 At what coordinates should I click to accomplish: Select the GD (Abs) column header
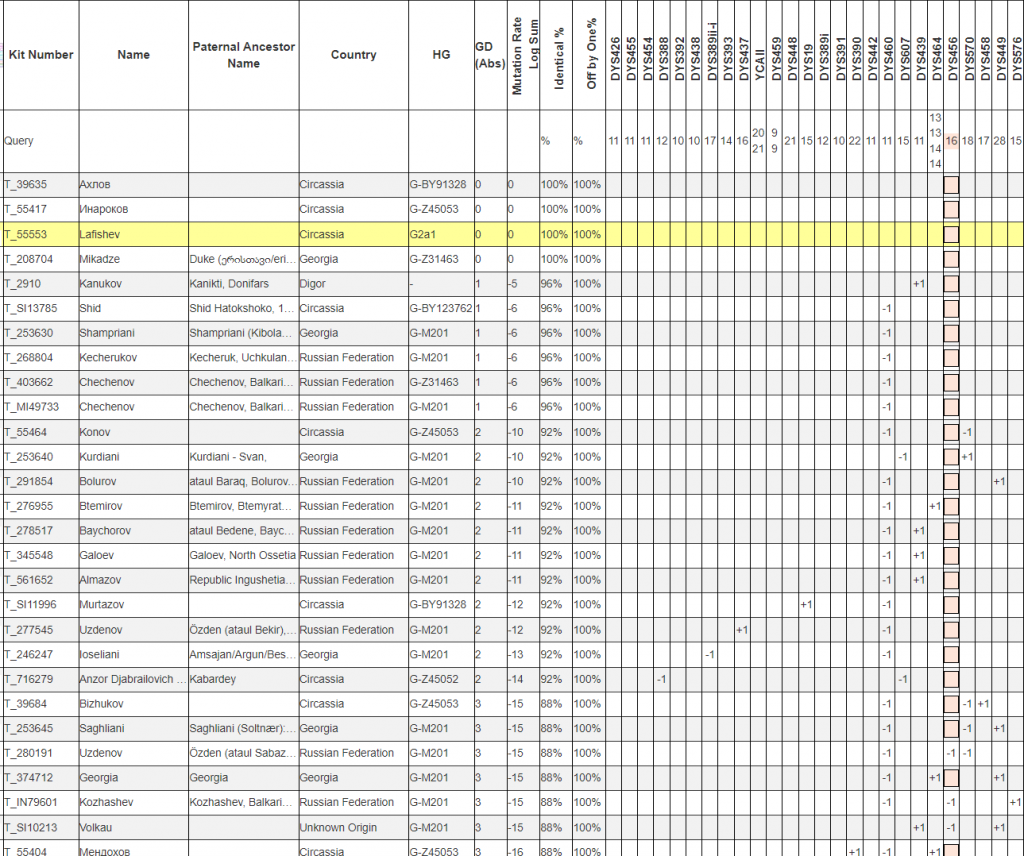(490, 55)
